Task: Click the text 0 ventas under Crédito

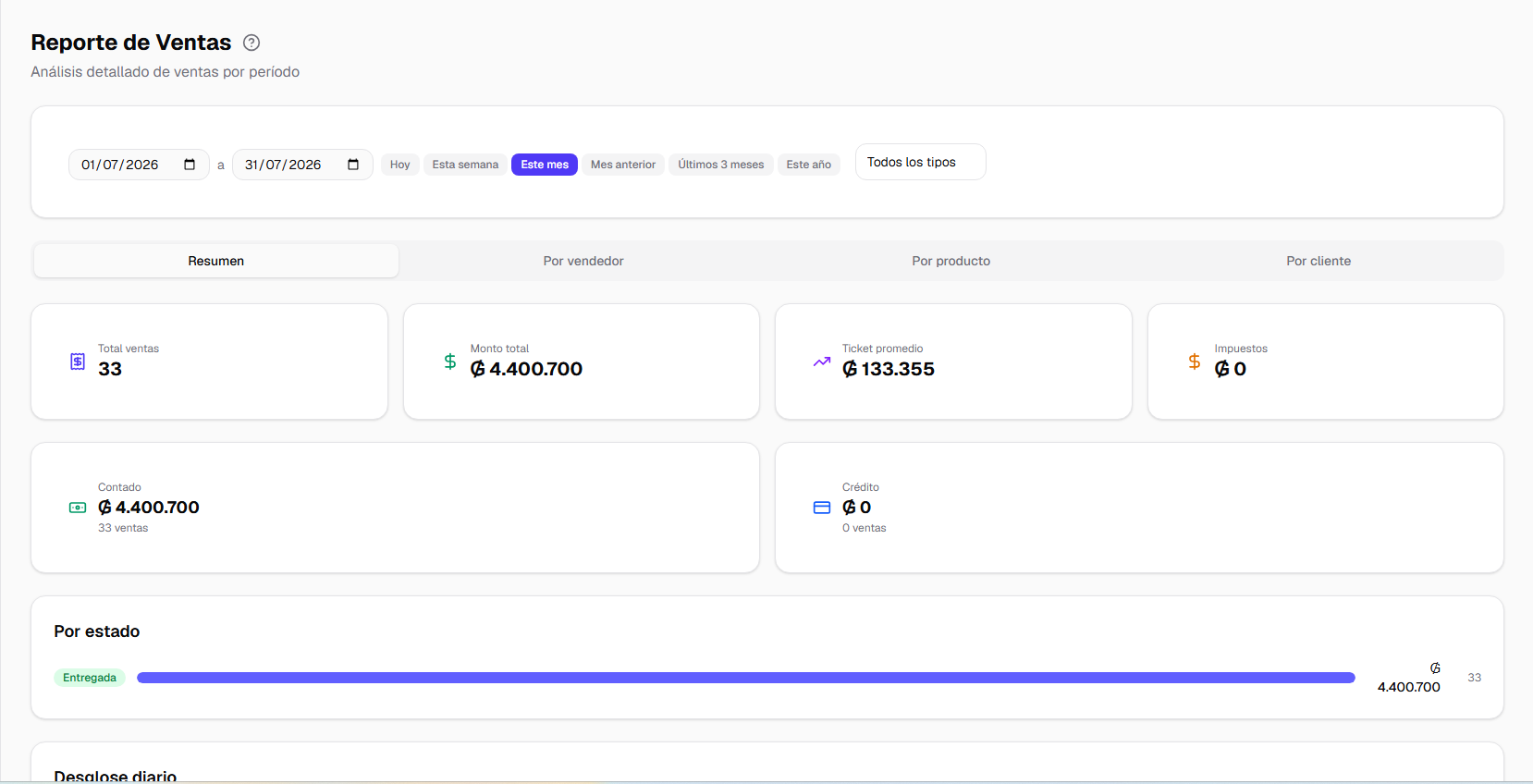Action: 864,528
